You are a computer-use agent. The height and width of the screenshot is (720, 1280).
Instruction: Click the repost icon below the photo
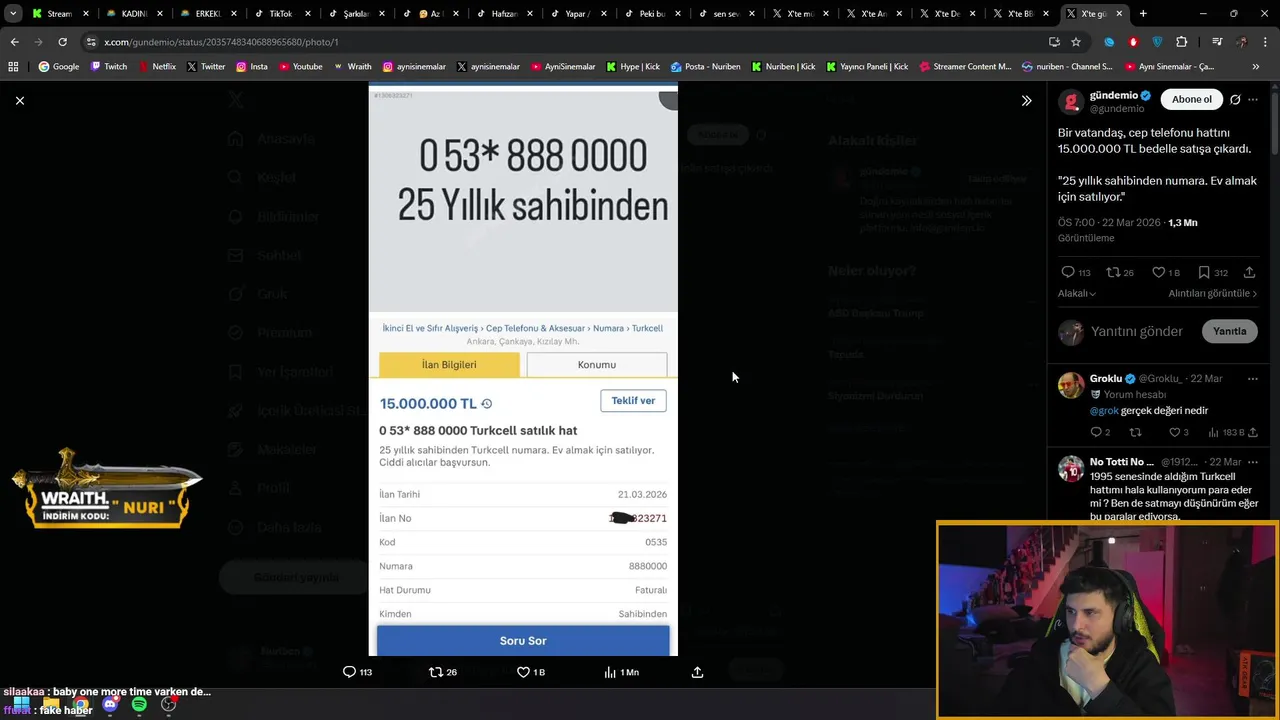[x=435, y=672]
